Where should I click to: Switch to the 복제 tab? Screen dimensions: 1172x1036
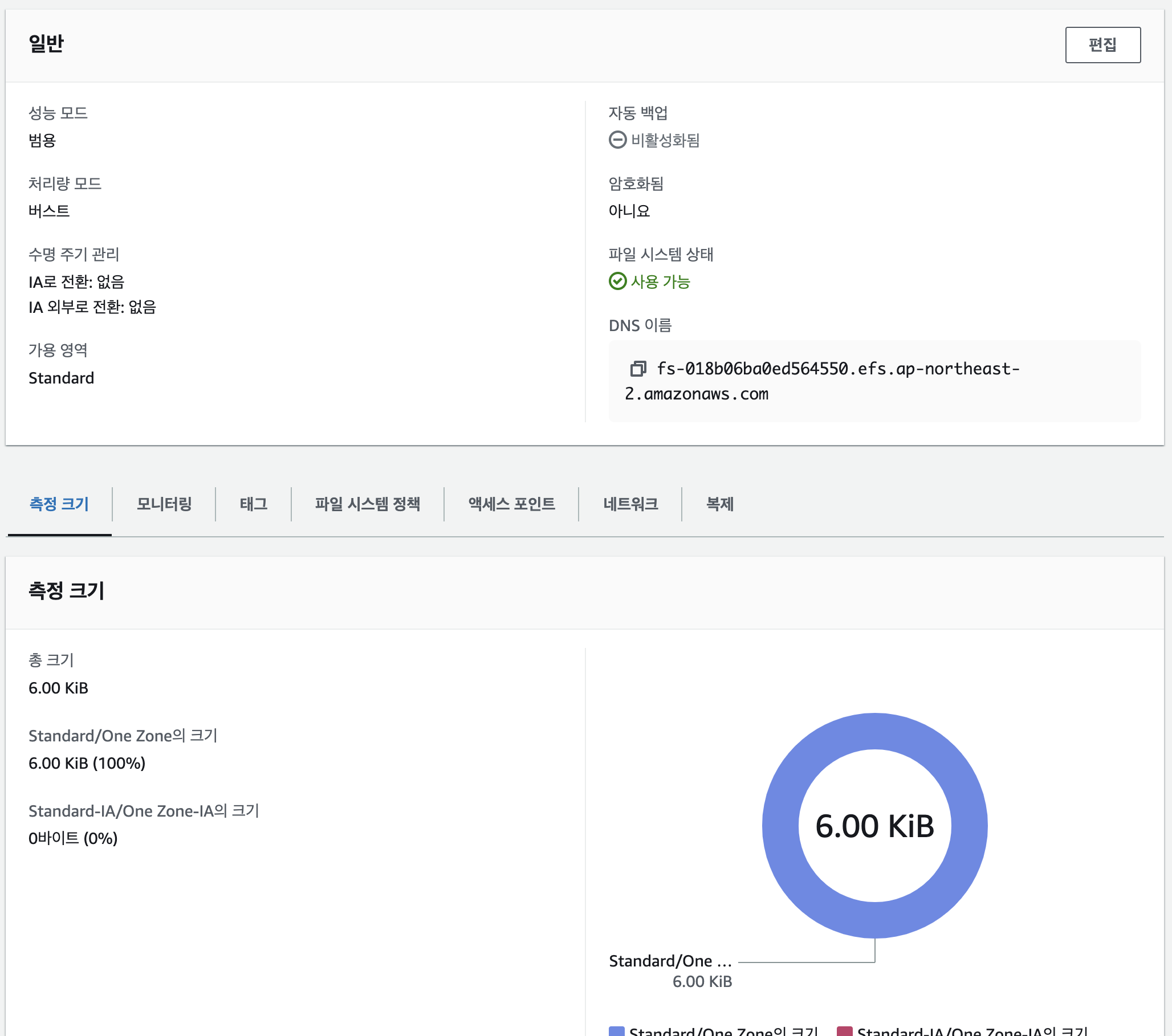pos(719,504)
